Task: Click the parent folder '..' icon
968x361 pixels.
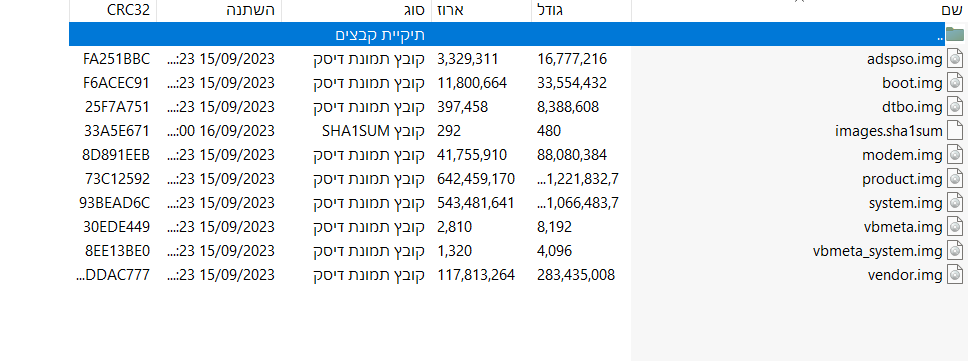Action: tap(955, 35)
